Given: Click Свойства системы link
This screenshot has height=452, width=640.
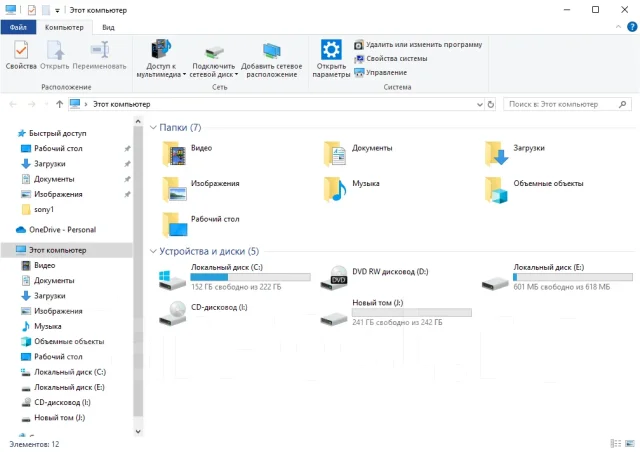Looking at the screenshot, I should 391,59.
